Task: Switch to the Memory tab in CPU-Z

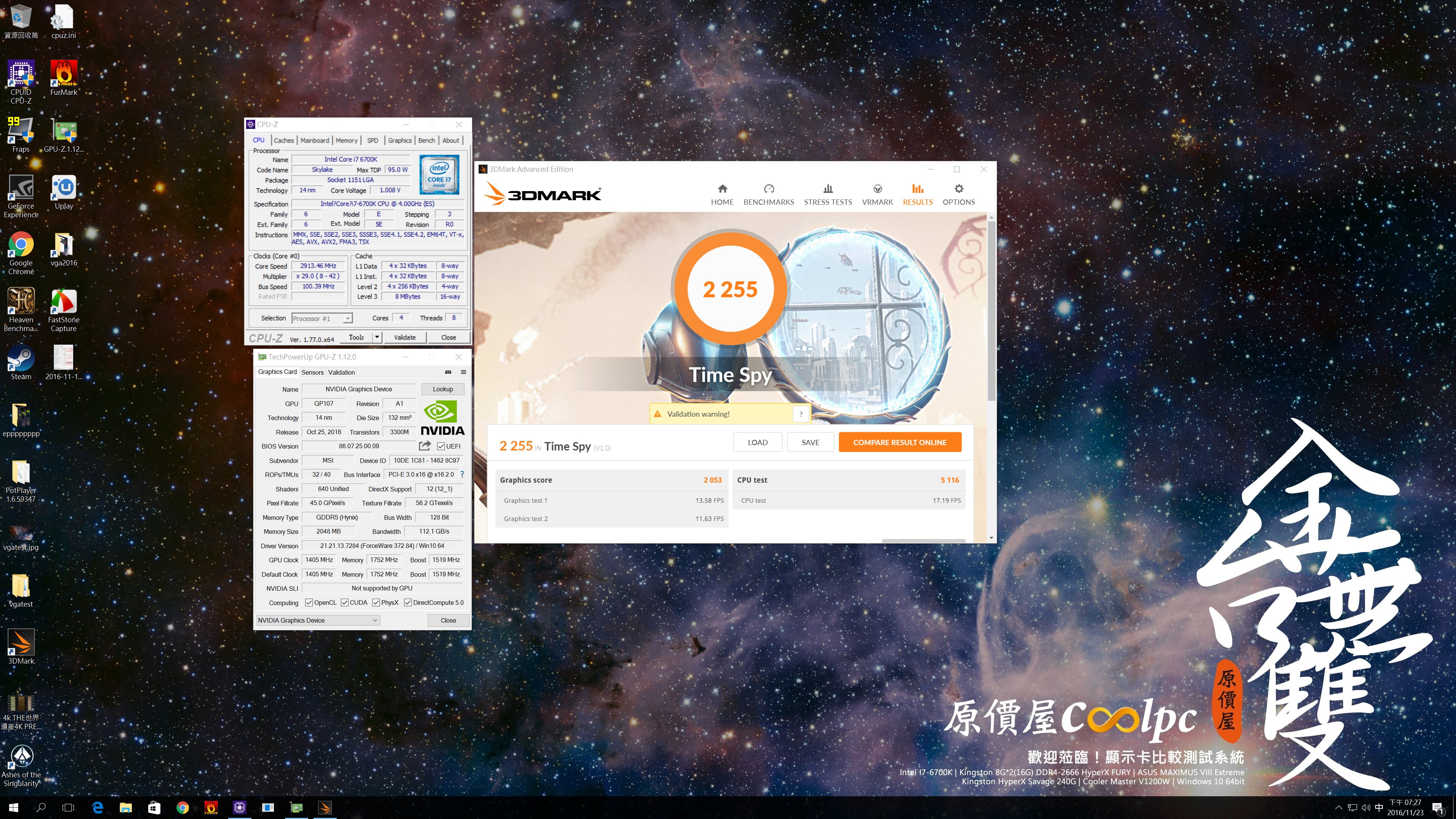Action: [346, 140]
